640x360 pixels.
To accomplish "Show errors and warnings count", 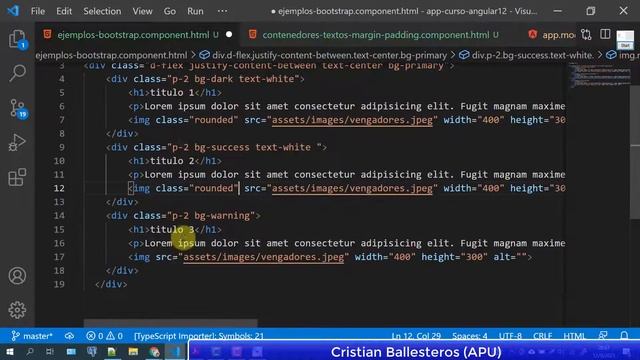I will tap(104, 336).
